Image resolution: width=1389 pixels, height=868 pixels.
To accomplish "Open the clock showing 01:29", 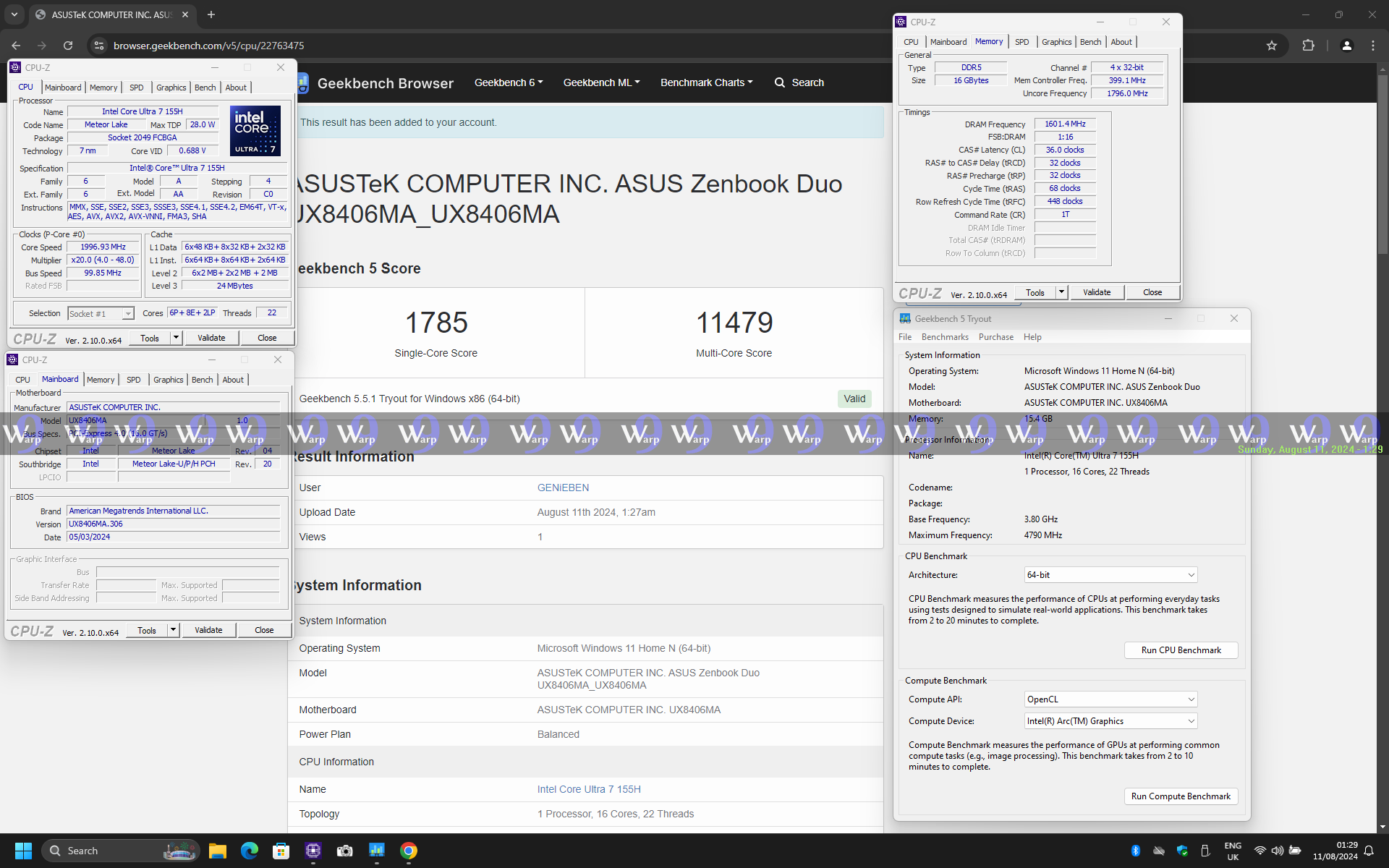I will pyautogui.click(x=1335, y=851).
